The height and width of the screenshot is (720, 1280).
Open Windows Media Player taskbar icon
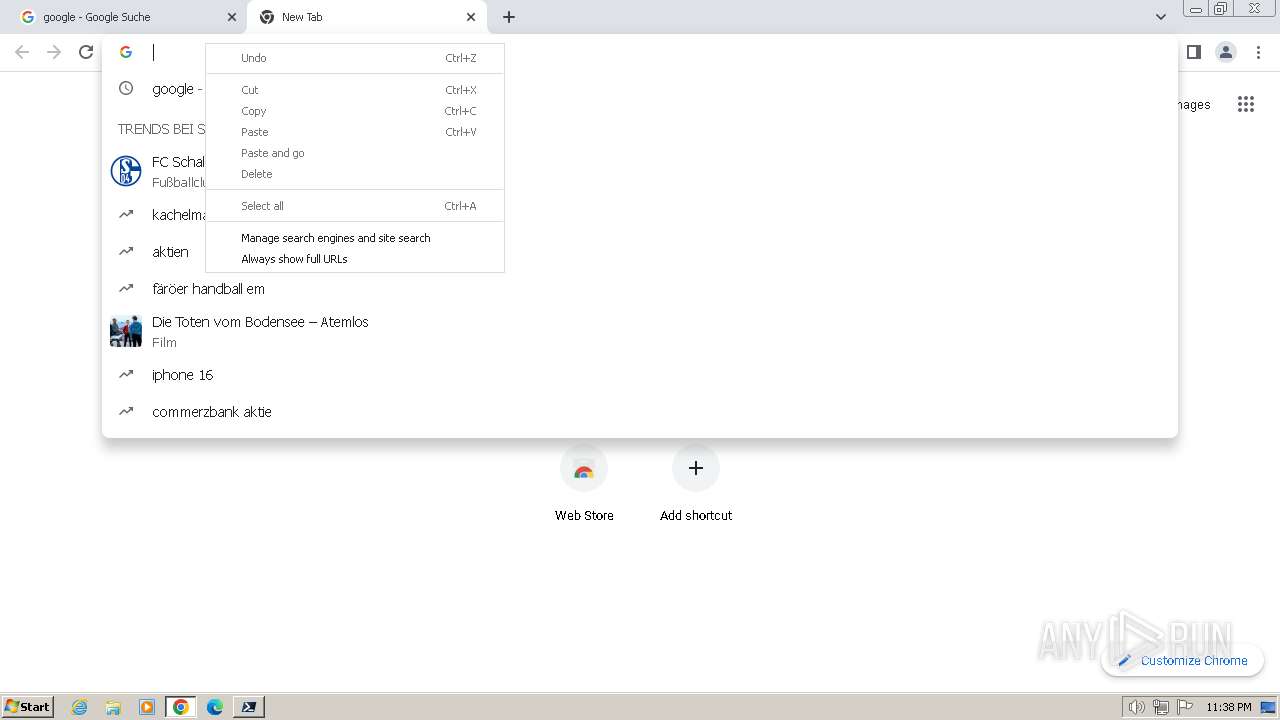147,707
